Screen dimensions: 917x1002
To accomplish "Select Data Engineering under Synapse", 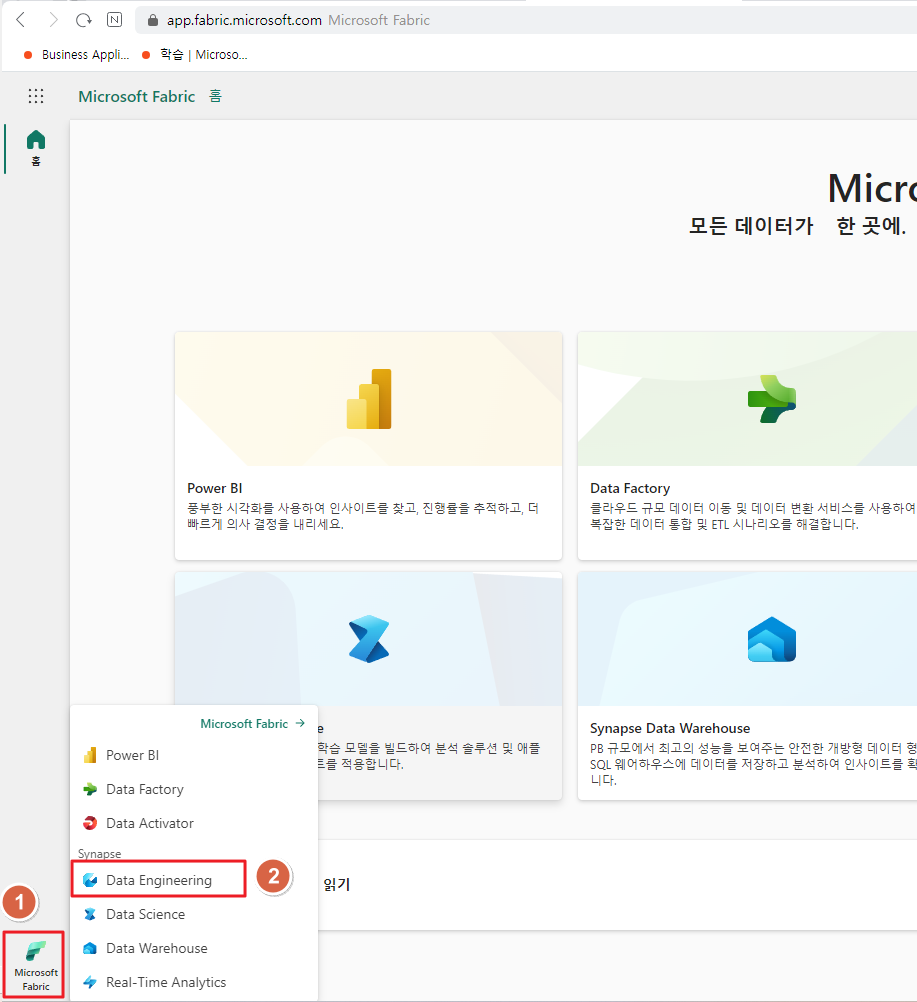I will click(x=158, y=879).
